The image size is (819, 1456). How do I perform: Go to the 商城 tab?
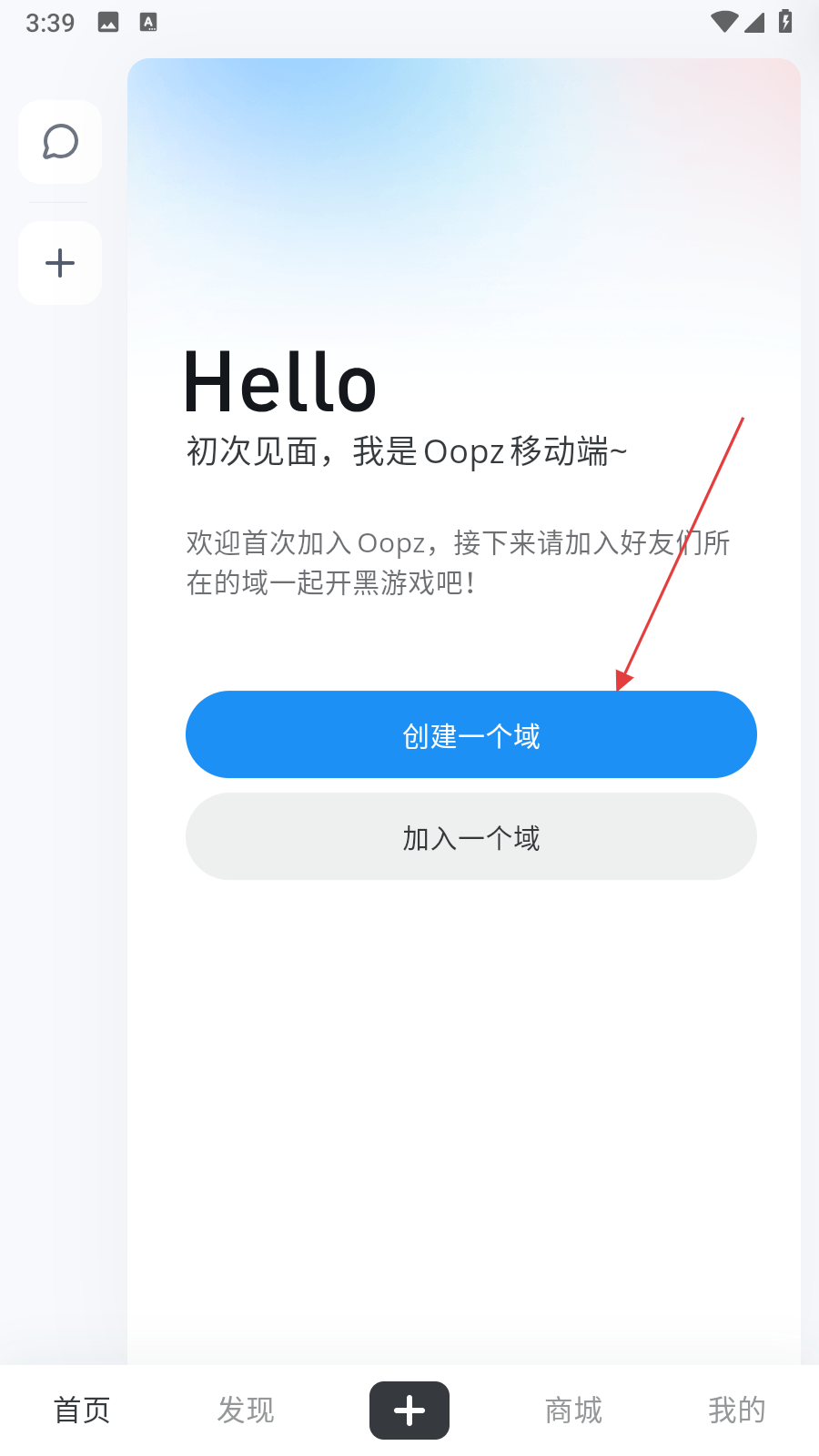pyautogui.click(x=573, y=1410)
